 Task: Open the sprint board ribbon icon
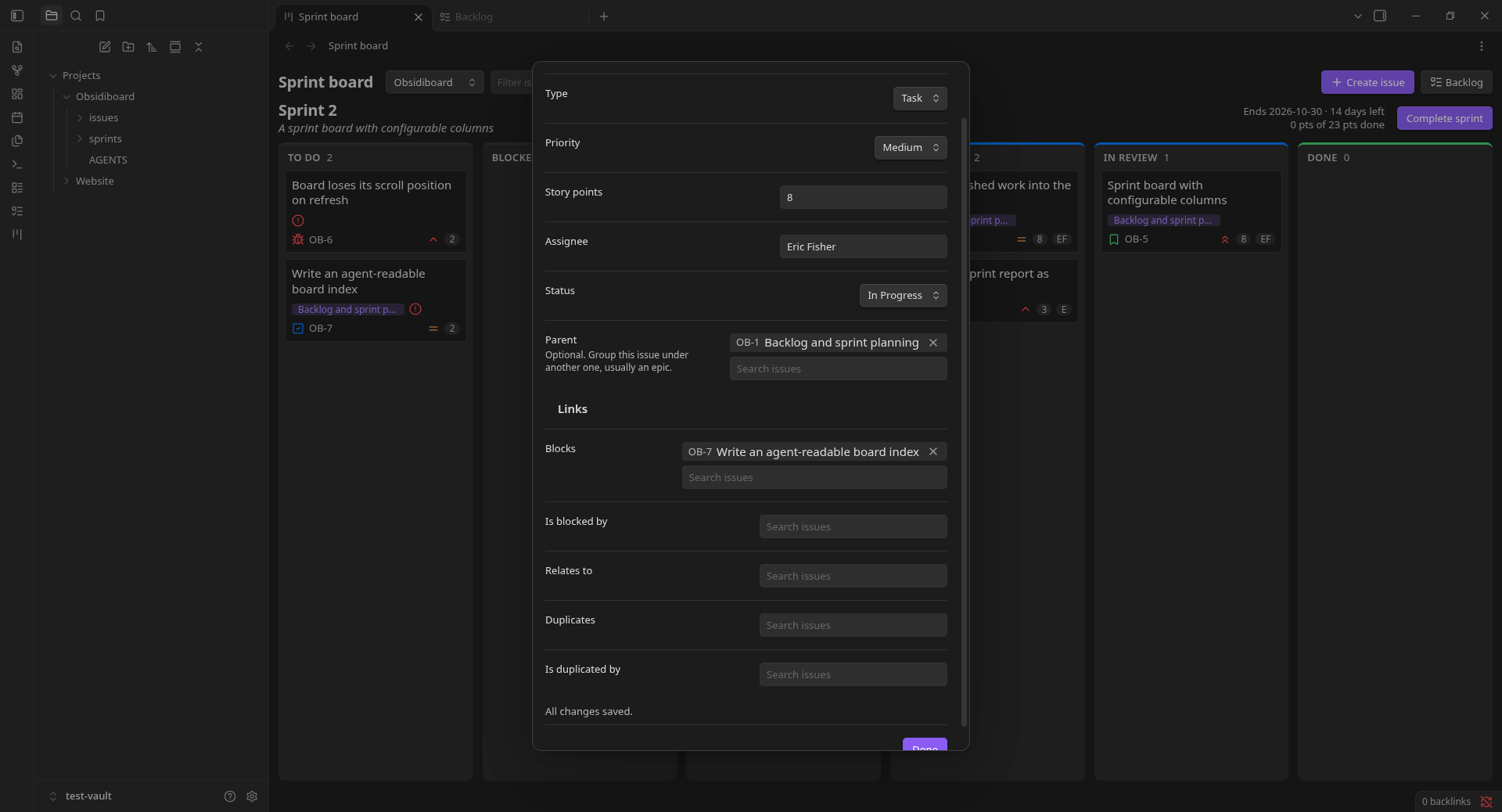(x=17, y=235)
